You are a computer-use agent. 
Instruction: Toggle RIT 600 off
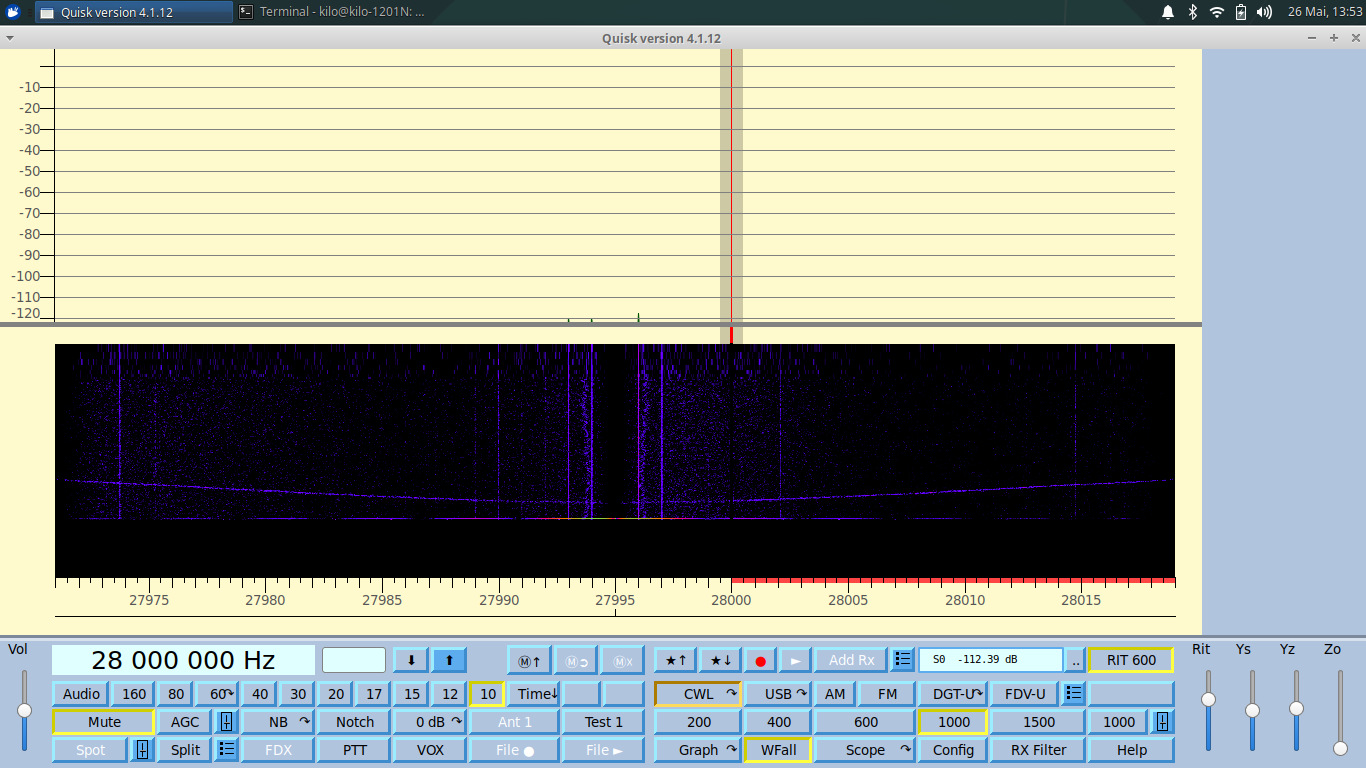pos(1131,660)
